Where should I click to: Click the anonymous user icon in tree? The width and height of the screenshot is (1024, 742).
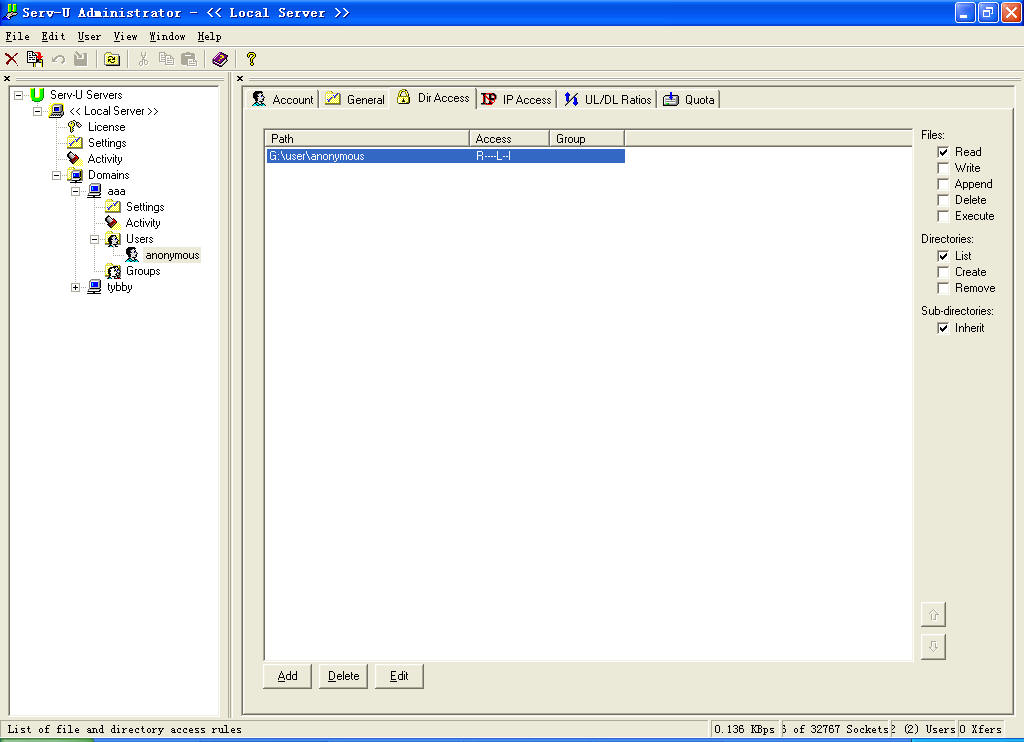tap(132, 255)
